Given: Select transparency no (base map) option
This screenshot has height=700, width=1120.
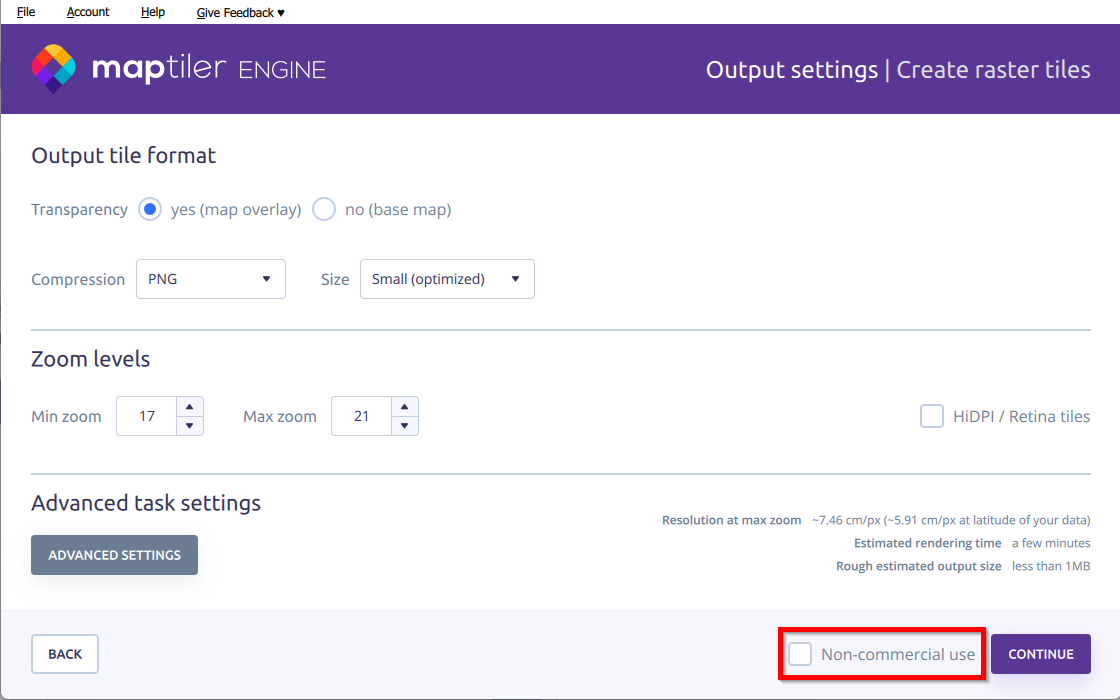Looking at the screenshot, I should (x=324, y=210).
